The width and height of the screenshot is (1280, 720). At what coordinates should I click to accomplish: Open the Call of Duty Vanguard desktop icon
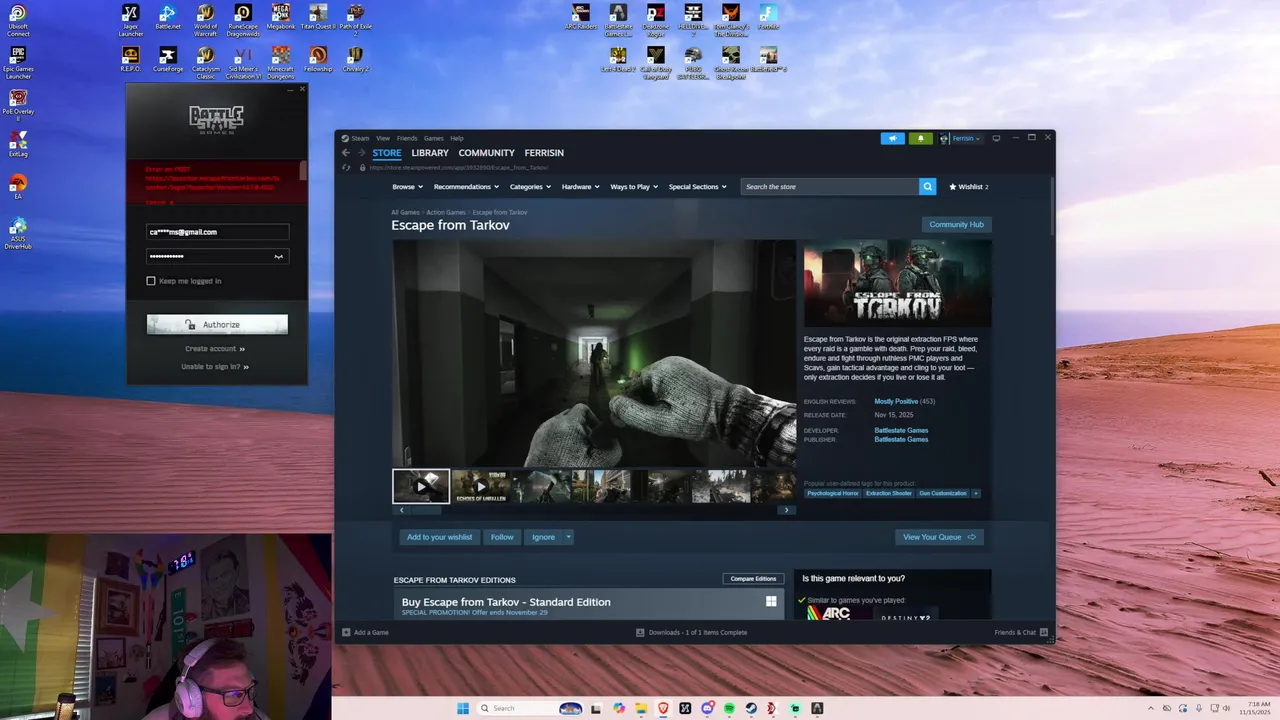(x=656, y=62)
